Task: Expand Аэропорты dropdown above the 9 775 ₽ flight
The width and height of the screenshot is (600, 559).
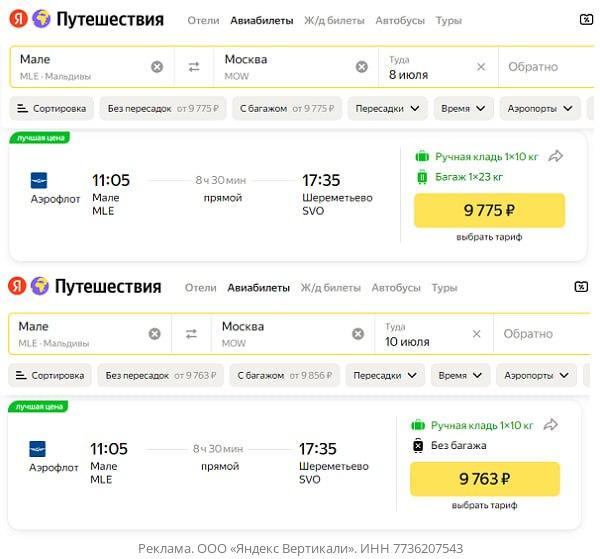Action: [540, 108]
